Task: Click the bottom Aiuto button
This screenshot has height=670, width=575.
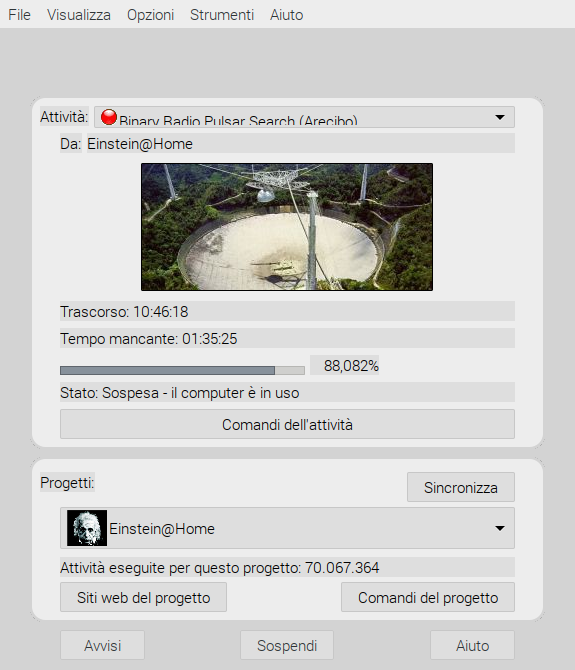Action: pyautogui.click(x=472, y=645)
